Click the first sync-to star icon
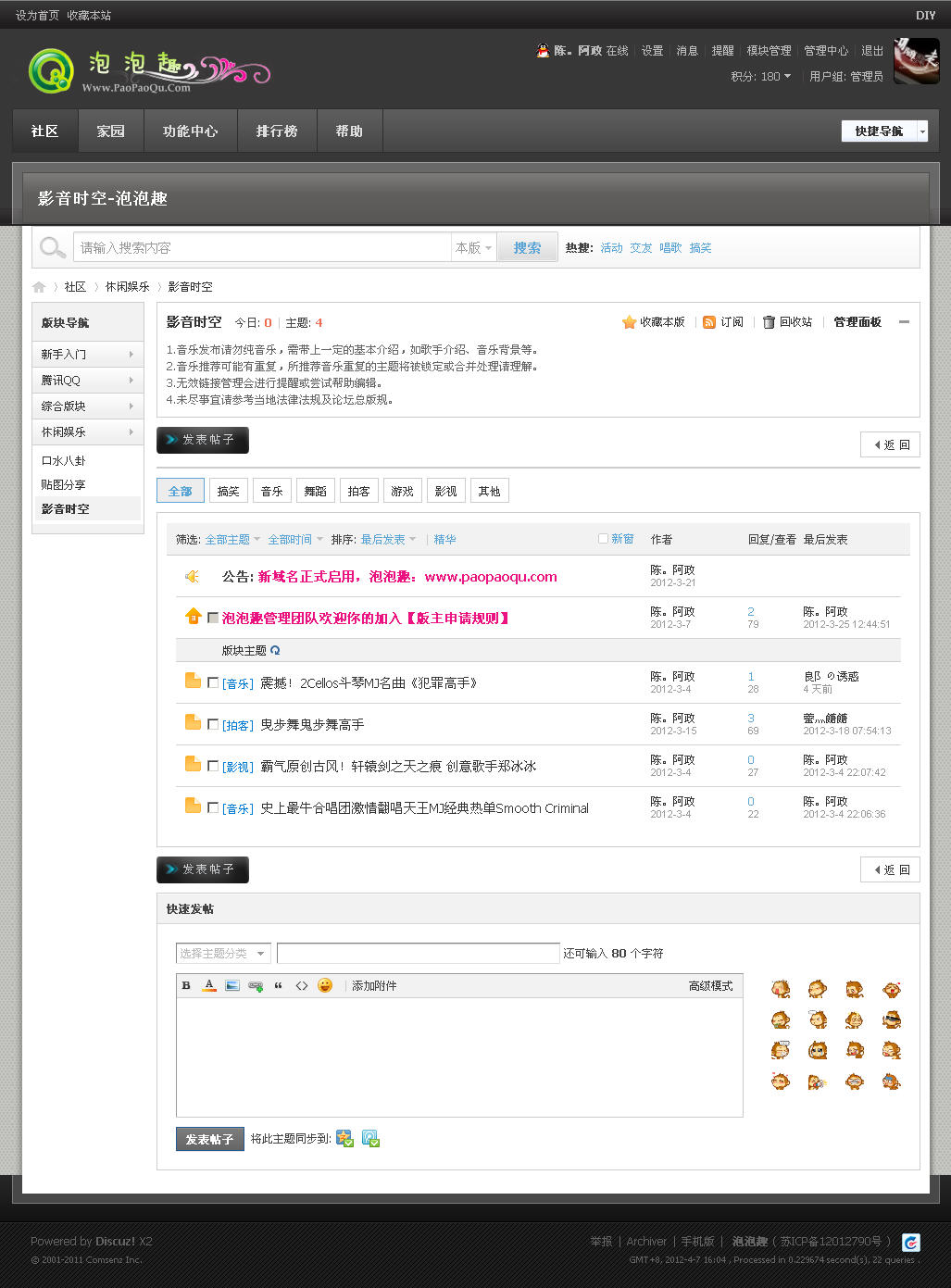This screenshot has height=1288, width=951. [344, 1138]
